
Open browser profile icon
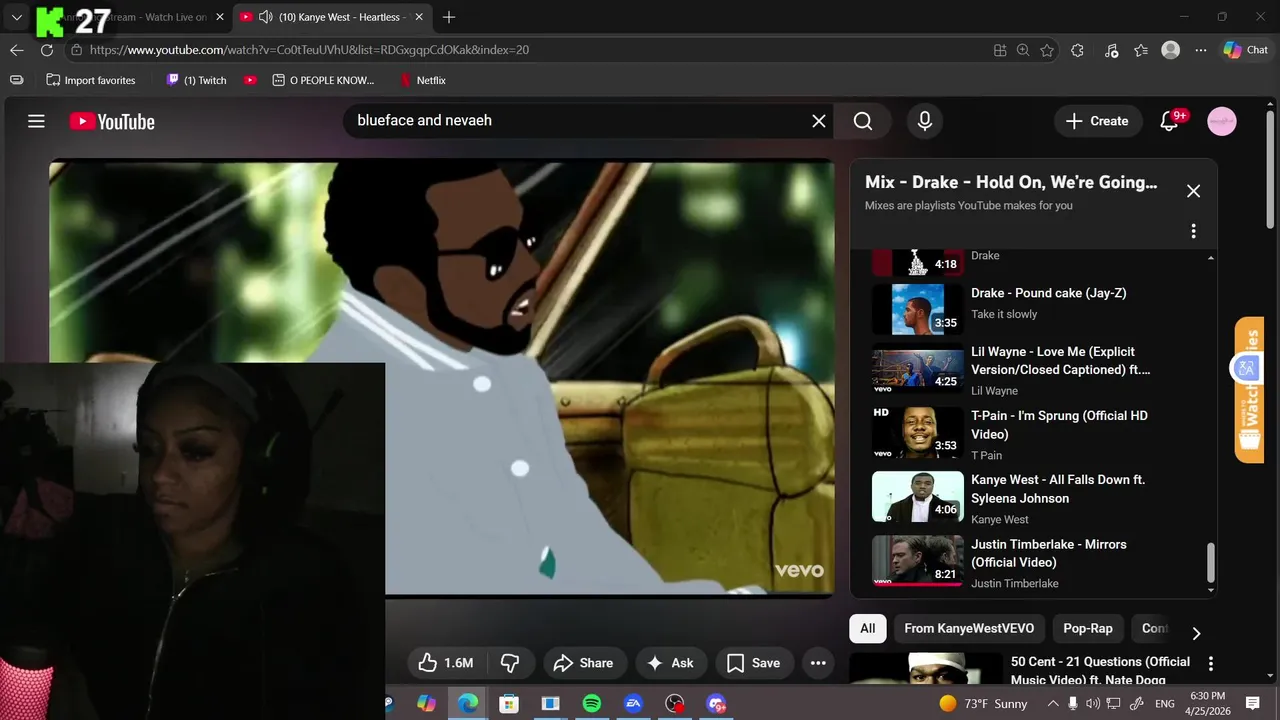click(1170, 50)
